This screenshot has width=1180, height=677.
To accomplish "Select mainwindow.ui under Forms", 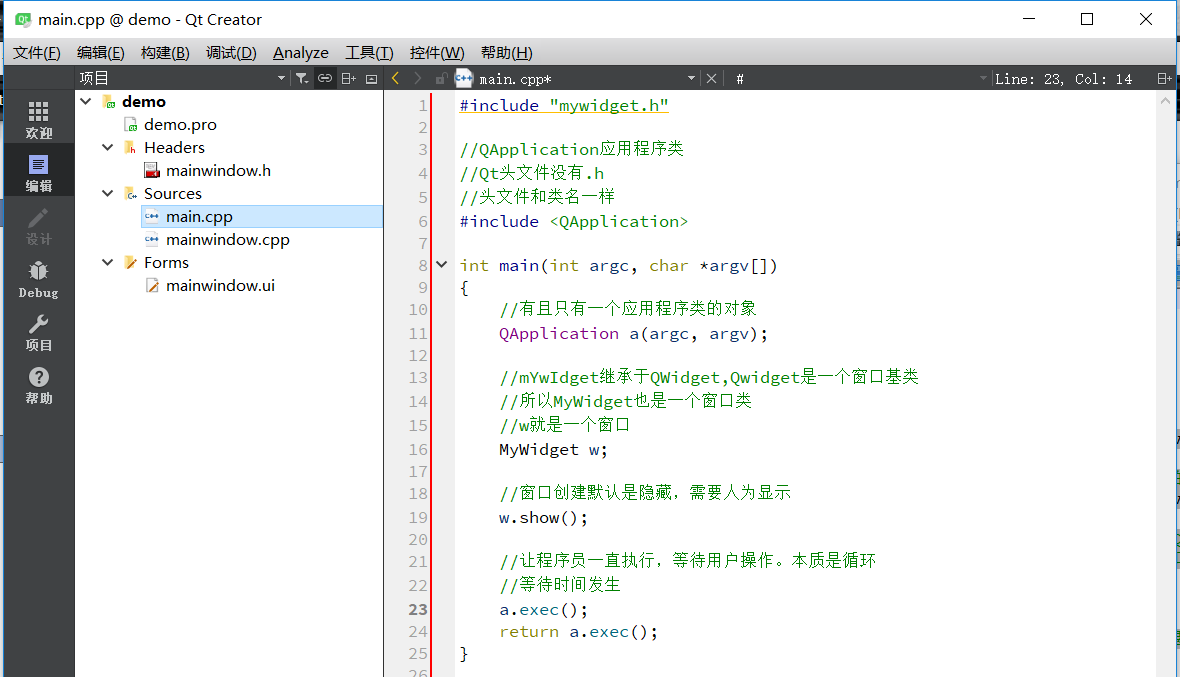I will pos(220,286).
